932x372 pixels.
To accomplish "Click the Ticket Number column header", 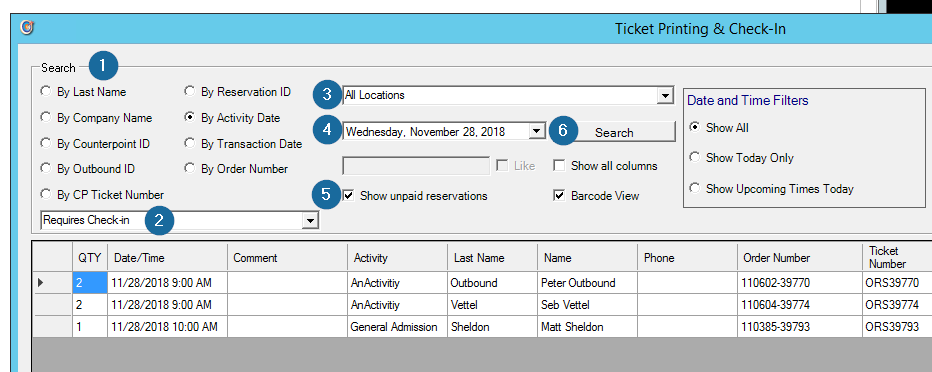I will click(x=898, y=258).
